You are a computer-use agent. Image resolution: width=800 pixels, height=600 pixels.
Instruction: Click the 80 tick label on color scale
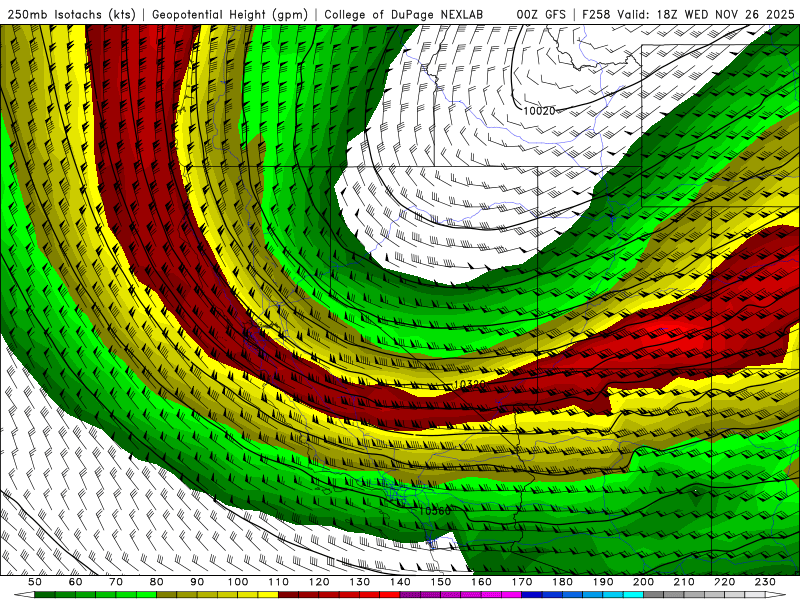coord(157,582)
